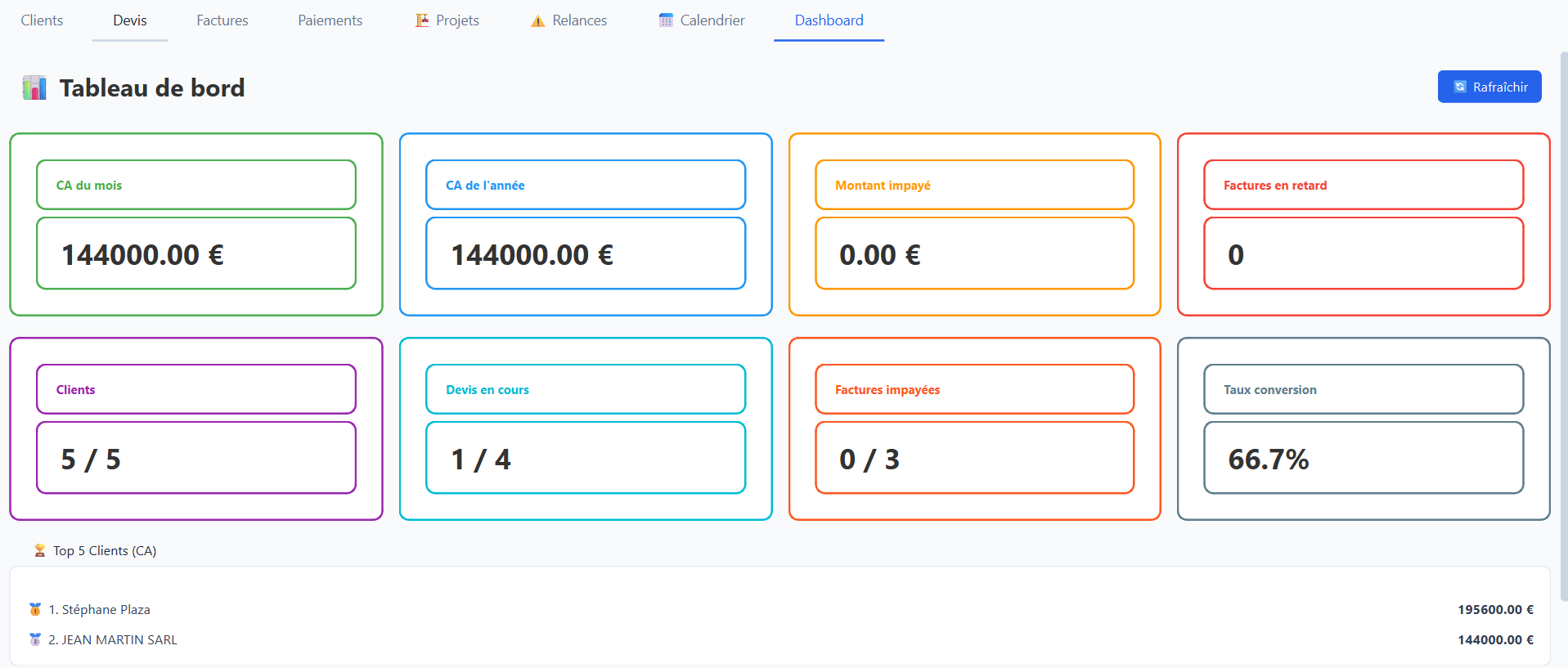
Task: Click the CA de l'année label
Action: tap(485, 186)
